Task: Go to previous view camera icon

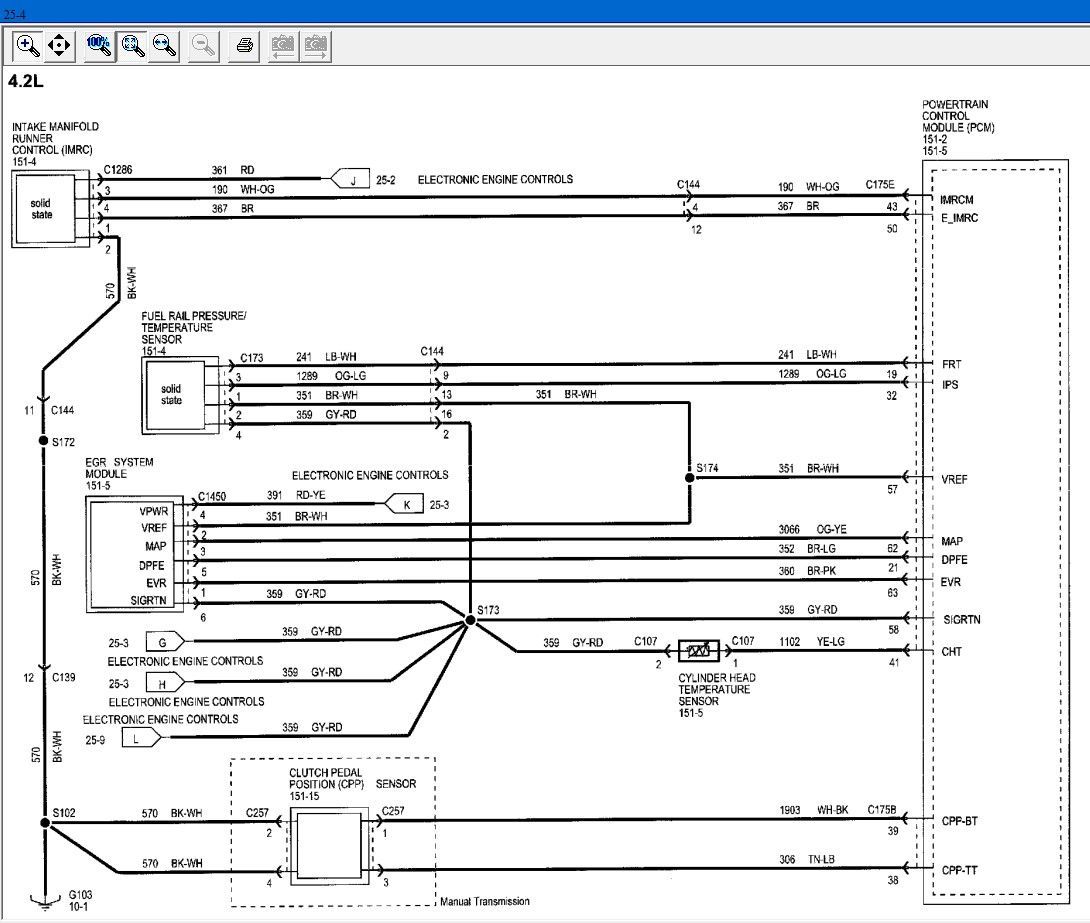Action: (284, 45)
